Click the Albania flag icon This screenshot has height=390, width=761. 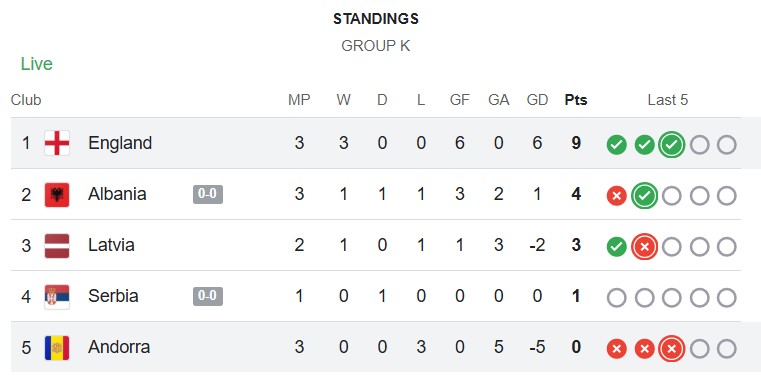57,195
